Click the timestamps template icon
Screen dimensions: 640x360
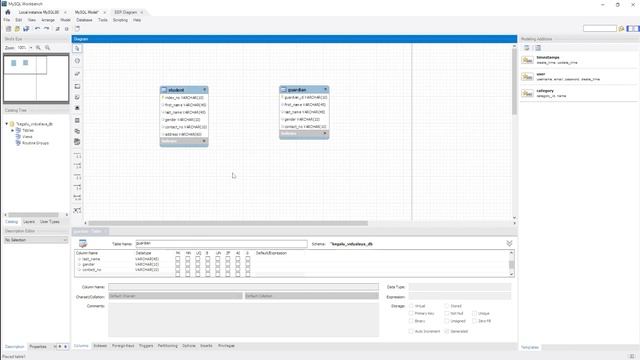tap(527, 60)
